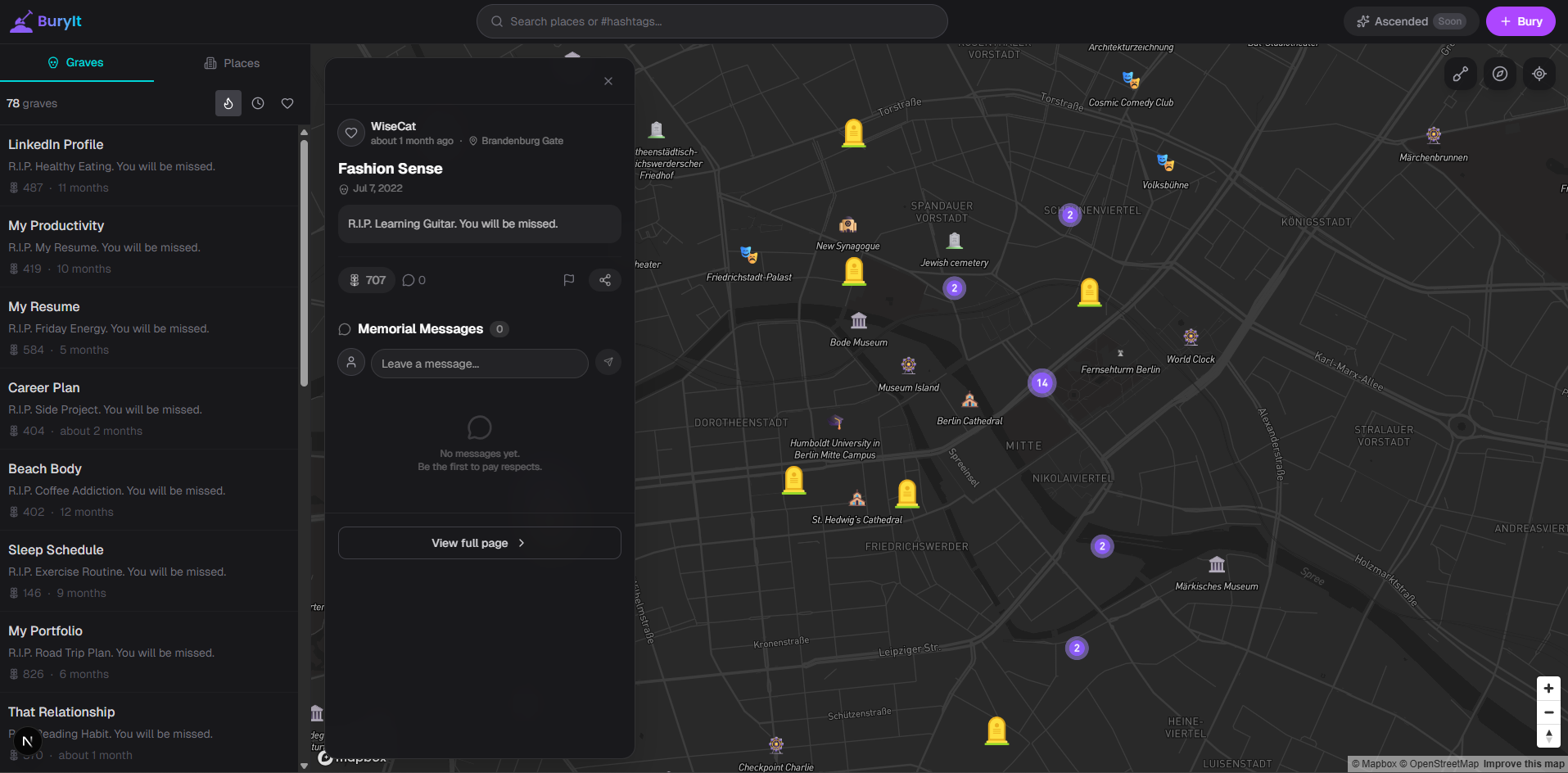Click Museum Island map icon
This screenshot has height=773, width=1568.
(x=908, y=365)
